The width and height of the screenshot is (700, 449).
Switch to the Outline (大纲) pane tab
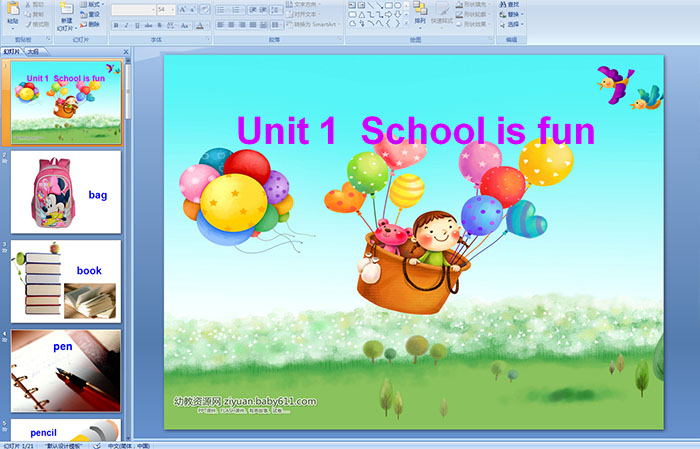coord(33,52)
